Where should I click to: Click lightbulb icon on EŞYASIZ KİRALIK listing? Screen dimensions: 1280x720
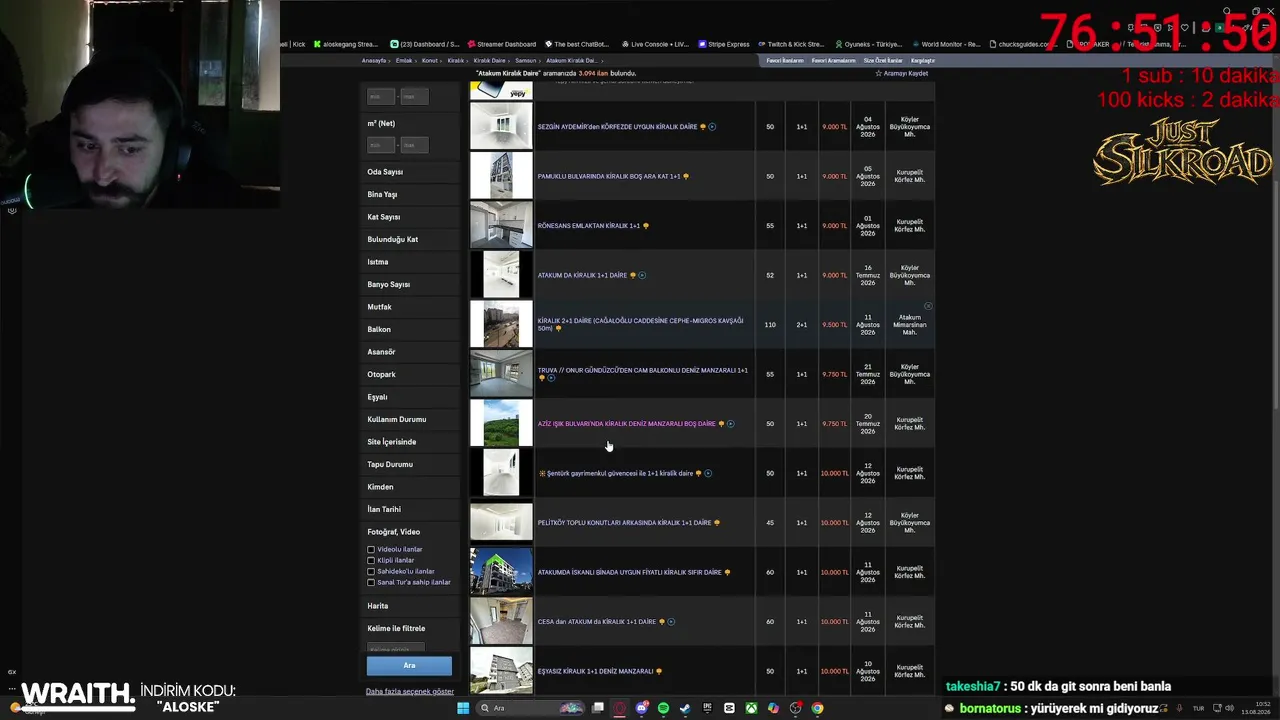658,671
